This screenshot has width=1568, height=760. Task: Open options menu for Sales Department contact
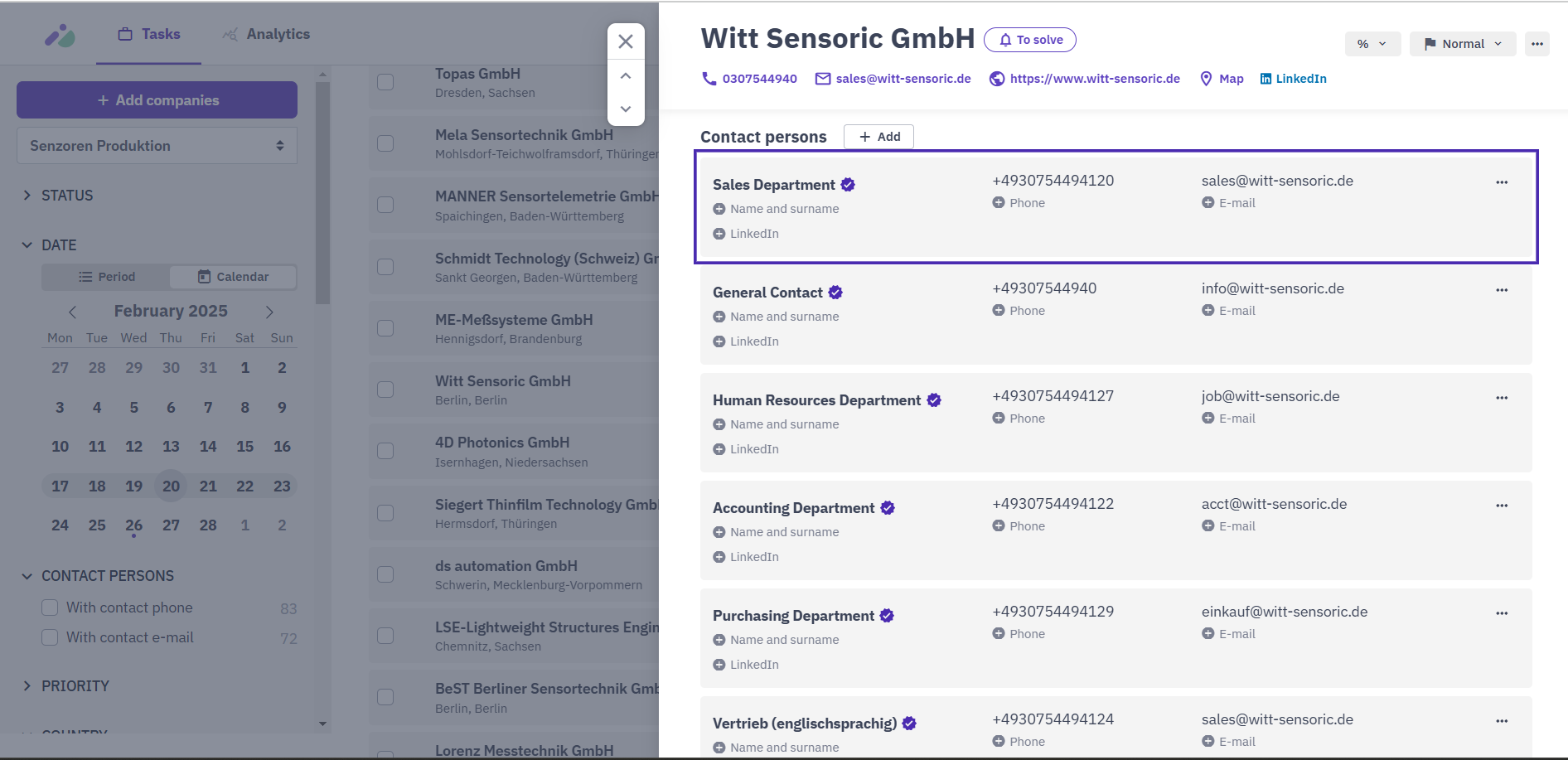click(x=1502, y=182)
